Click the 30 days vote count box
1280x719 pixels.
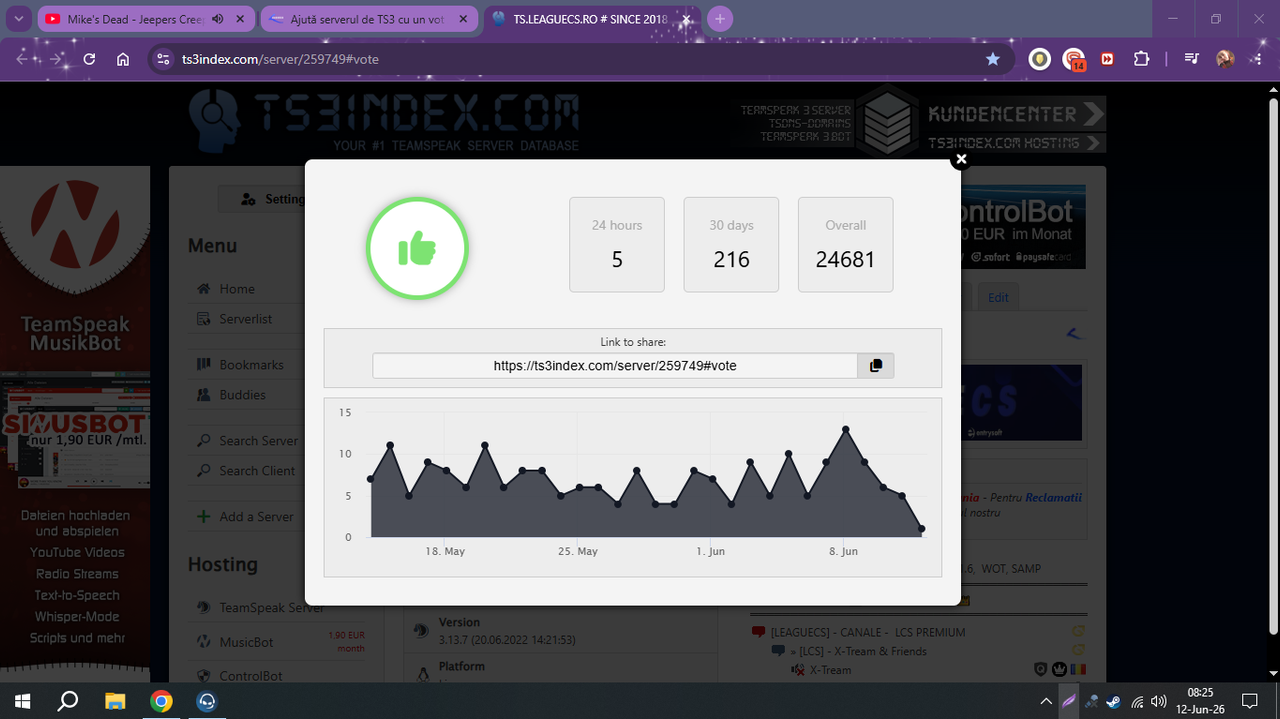[731, 245]
